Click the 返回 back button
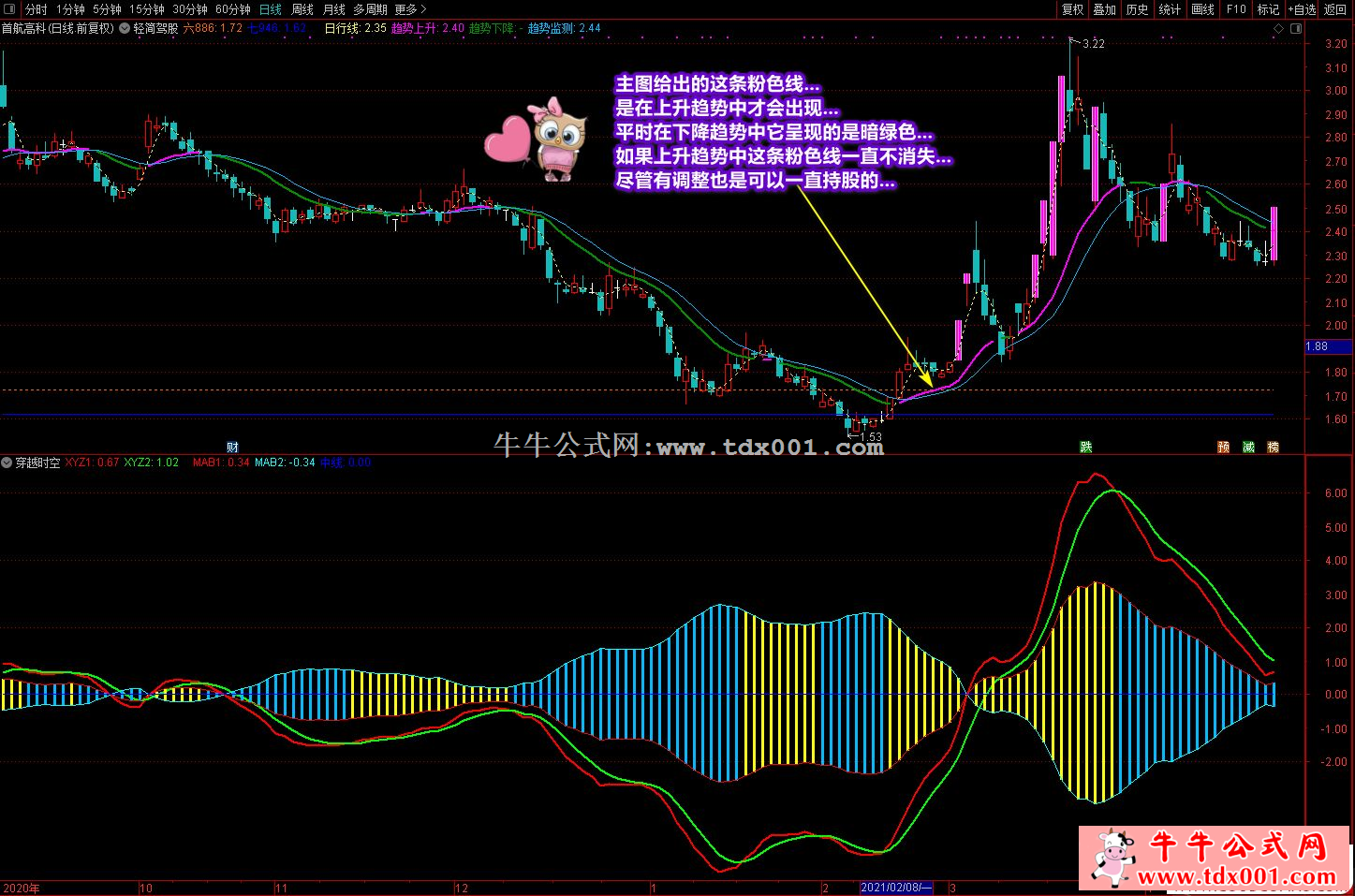Screen dimensions: 1355x896 1334,9
